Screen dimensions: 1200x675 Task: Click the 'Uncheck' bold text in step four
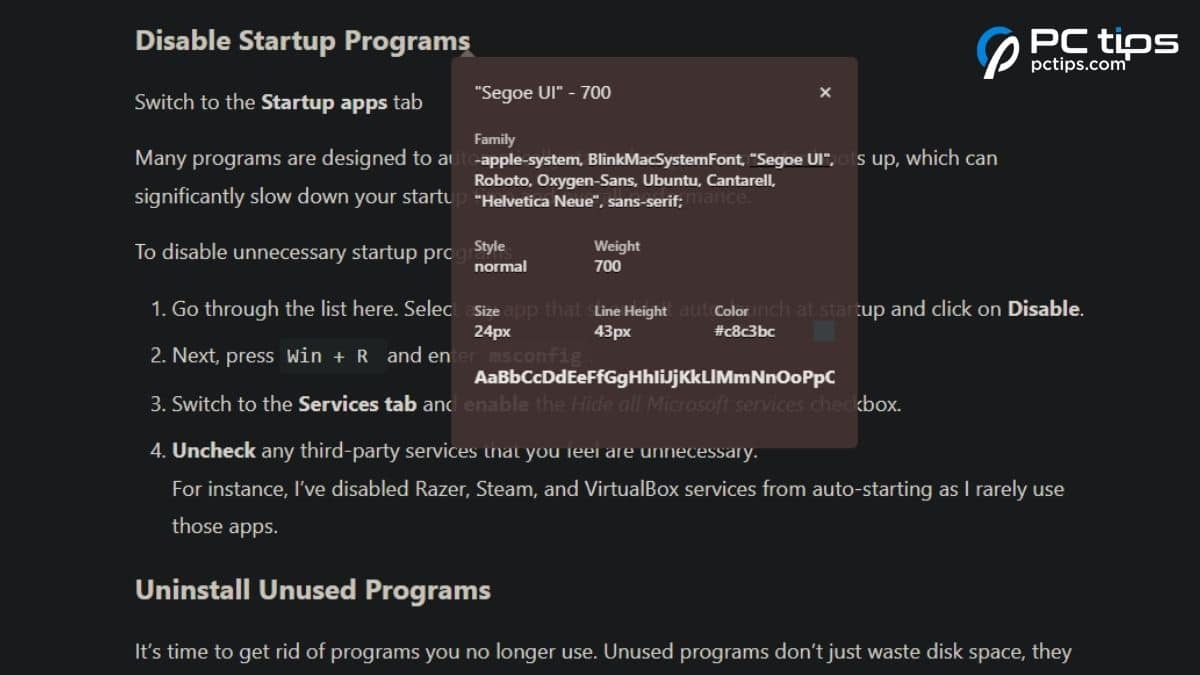click(x=213, y=450)
